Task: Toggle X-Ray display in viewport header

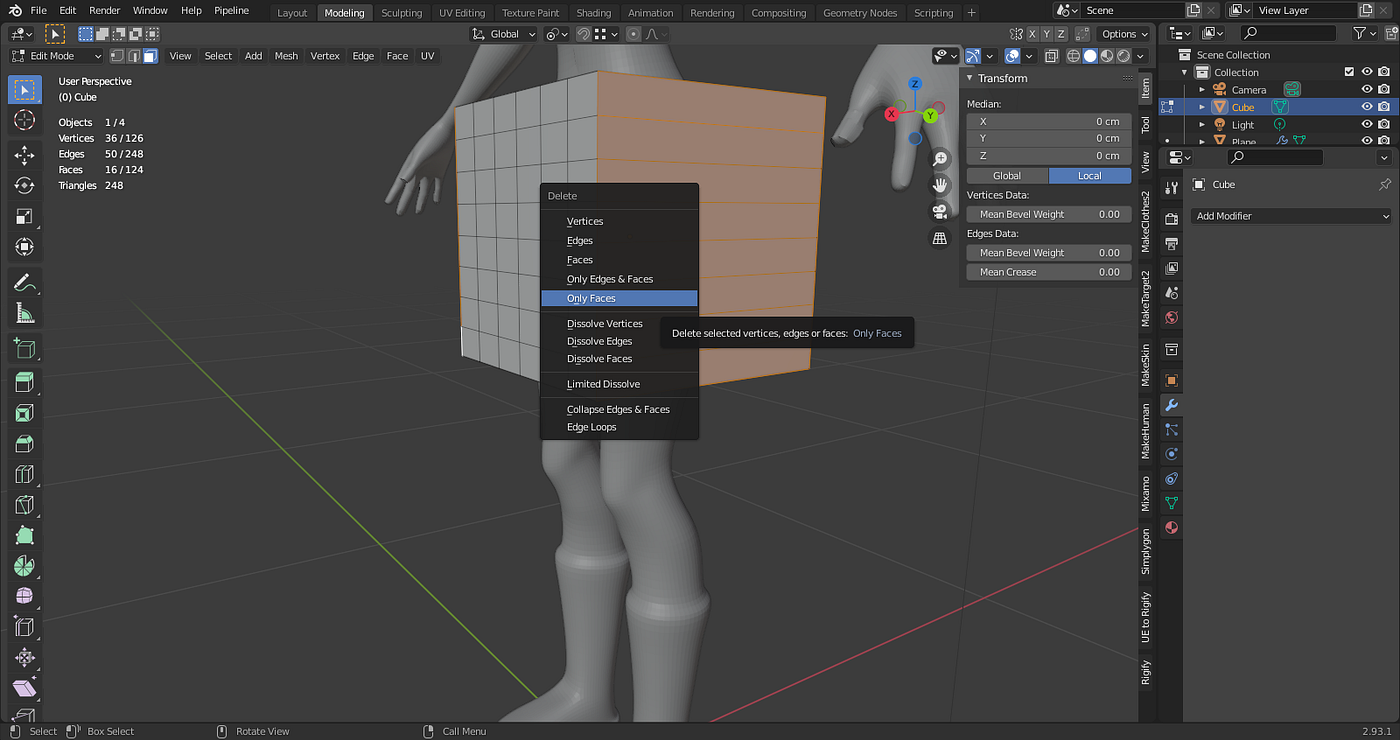Action: click(x=1051, y=56)
